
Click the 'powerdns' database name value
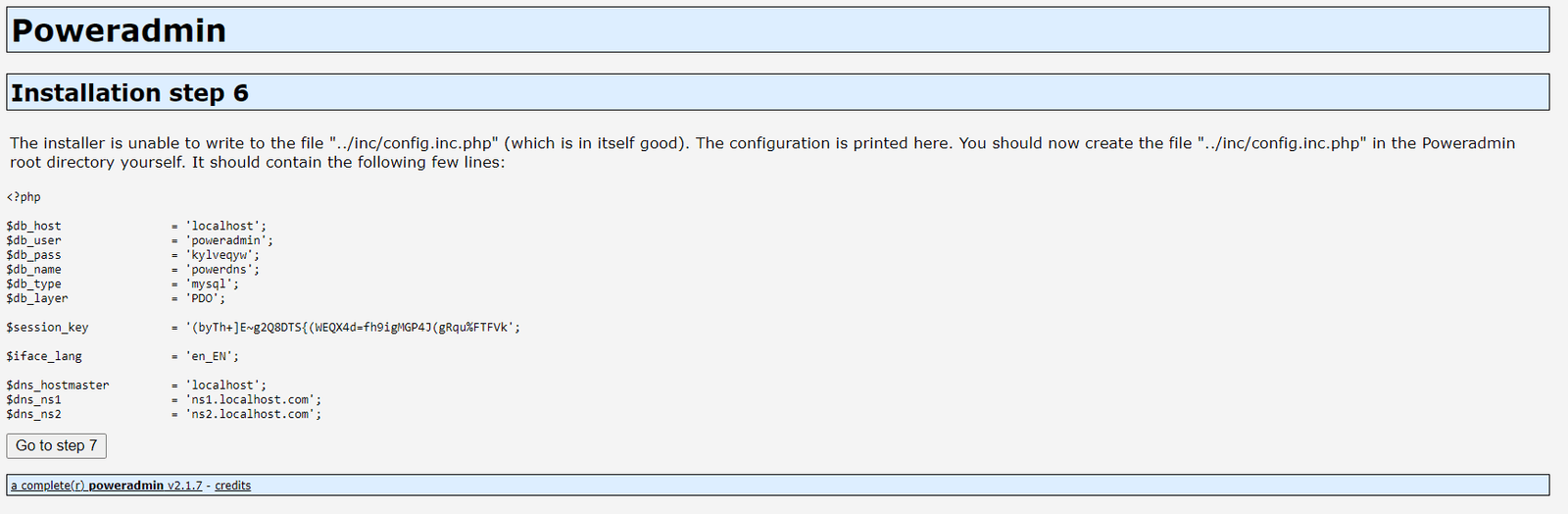[x=222, y=270]
